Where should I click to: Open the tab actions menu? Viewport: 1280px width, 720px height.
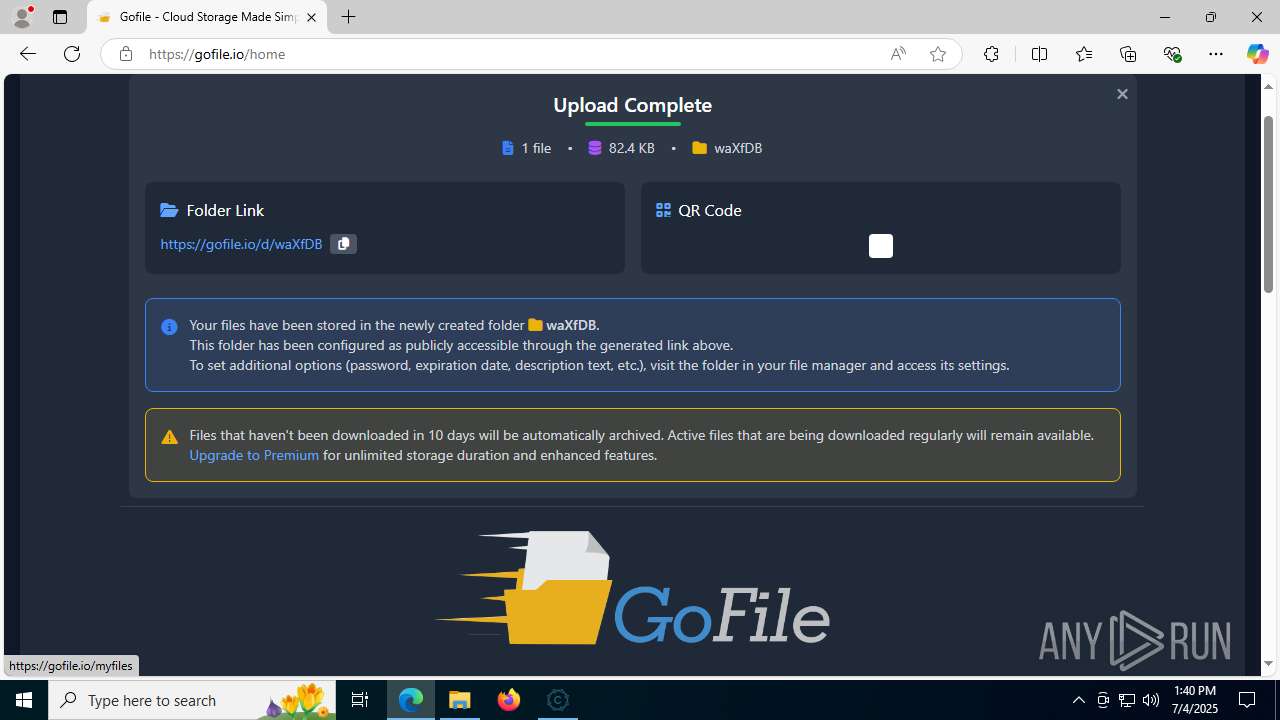tap(60, 17)
